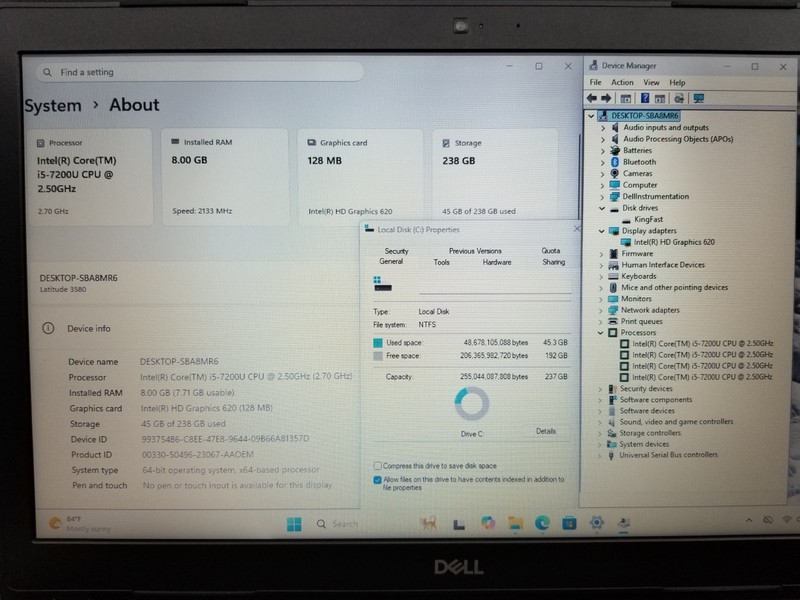Click the Product ID value 00330-50496-23067-AAOEM
The width and height of the screenshot is (800, 600).
coord(197,455)
